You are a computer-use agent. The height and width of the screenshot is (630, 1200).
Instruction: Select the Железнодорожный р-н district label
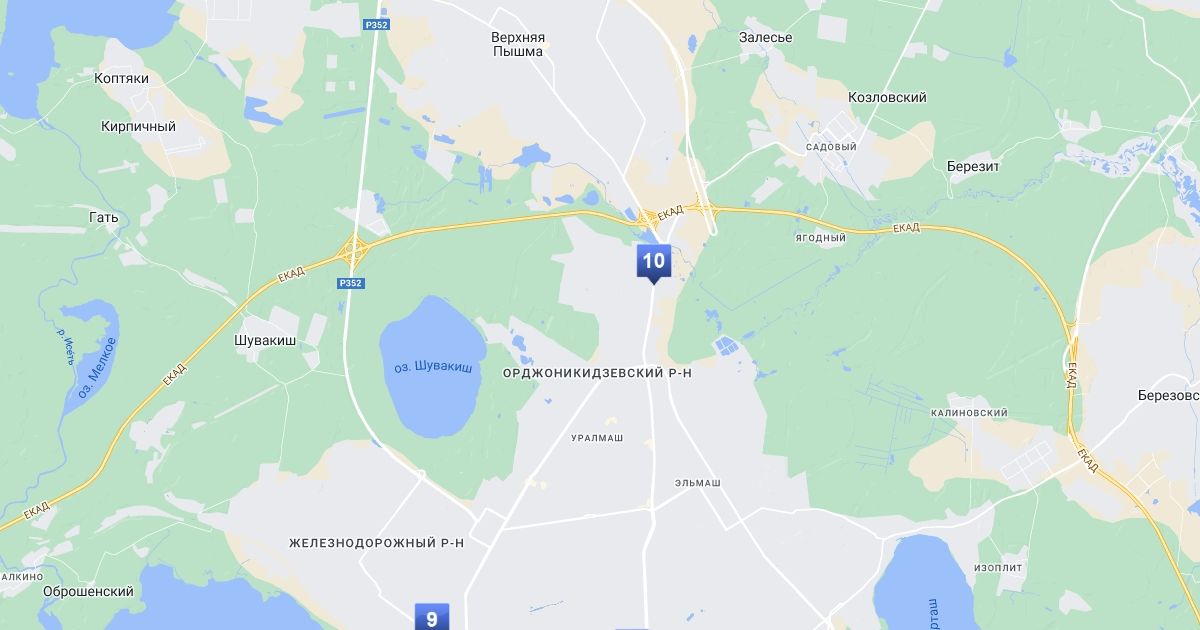(377, 543)
